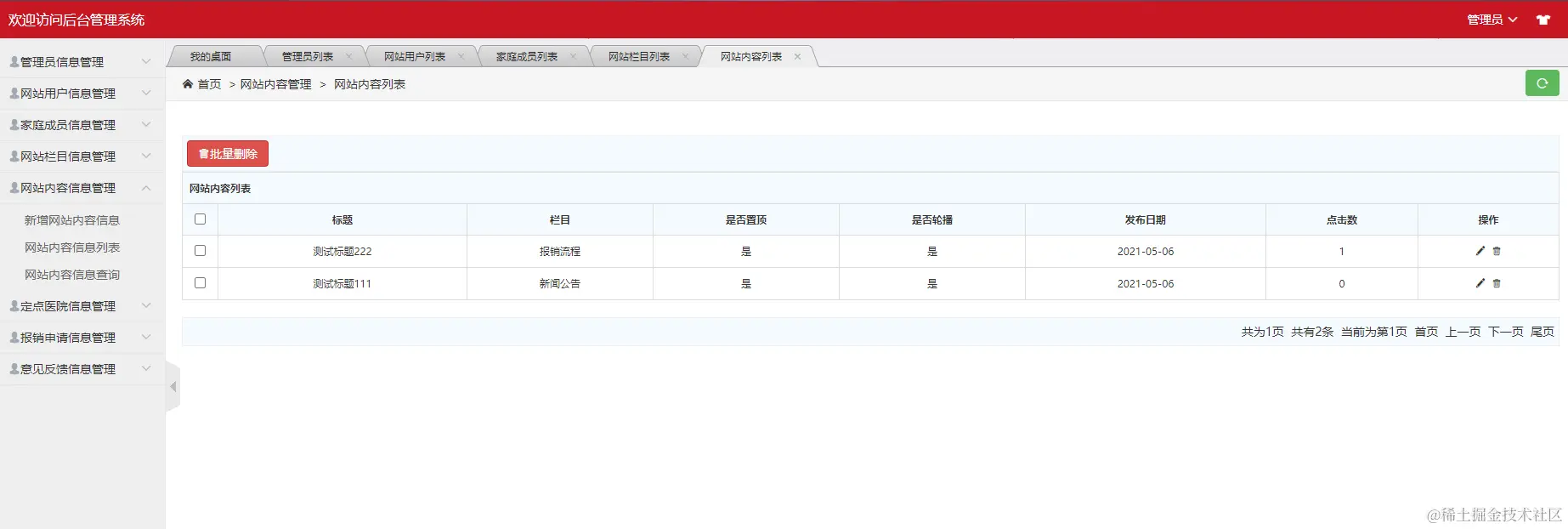Edit row 测试标题222 with pencil icon
This screenshot has height=529, width=1568.
tap(1480, 251)
